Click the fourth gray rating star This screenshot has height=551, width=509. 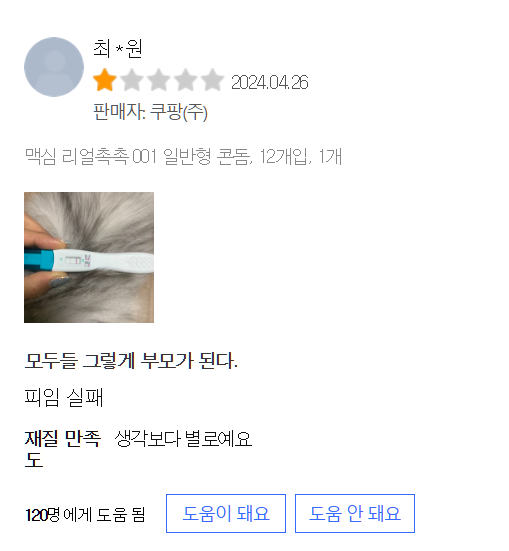coord(186,80)
